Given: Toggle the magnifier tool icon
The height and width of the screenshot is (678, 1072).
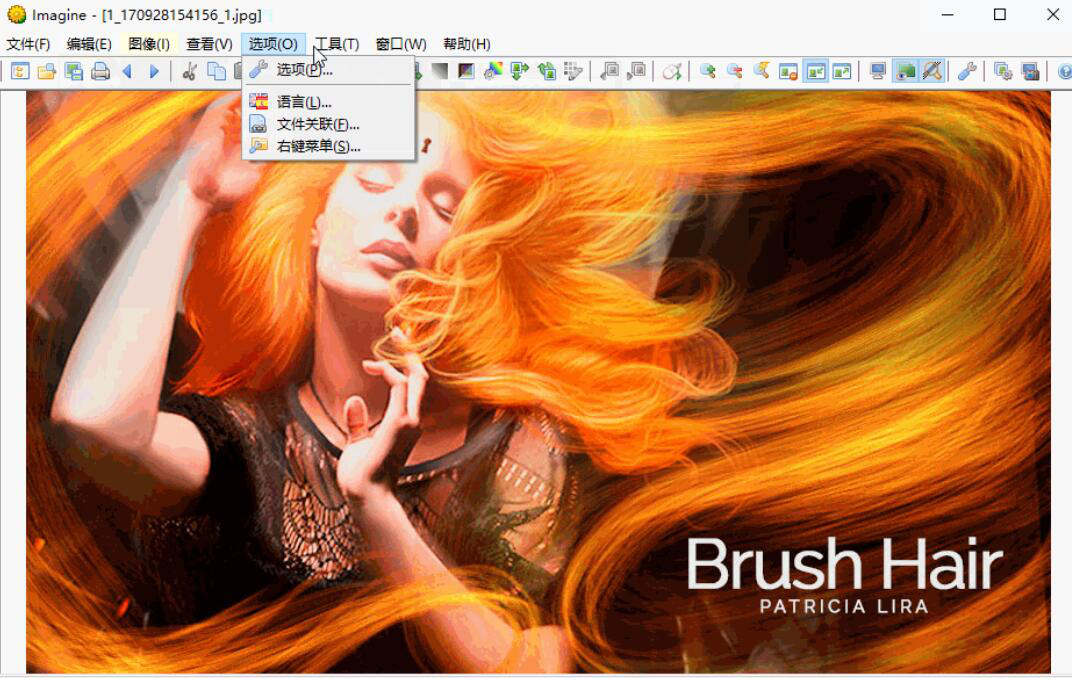Looking at the screenshot, I should point(932,71).
